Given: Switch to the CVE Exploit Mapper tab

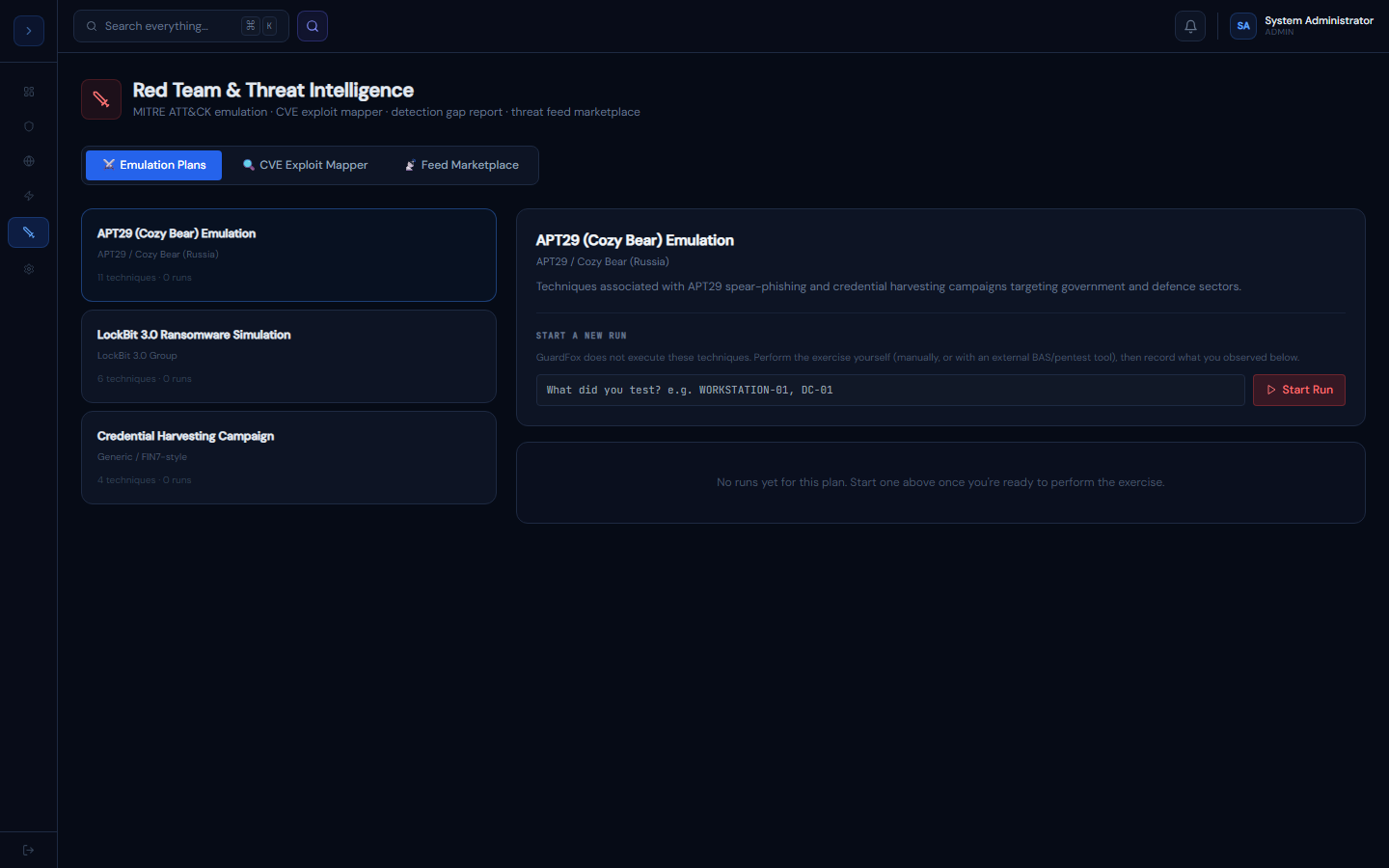Looking at the screenshot, I should 305,165.
